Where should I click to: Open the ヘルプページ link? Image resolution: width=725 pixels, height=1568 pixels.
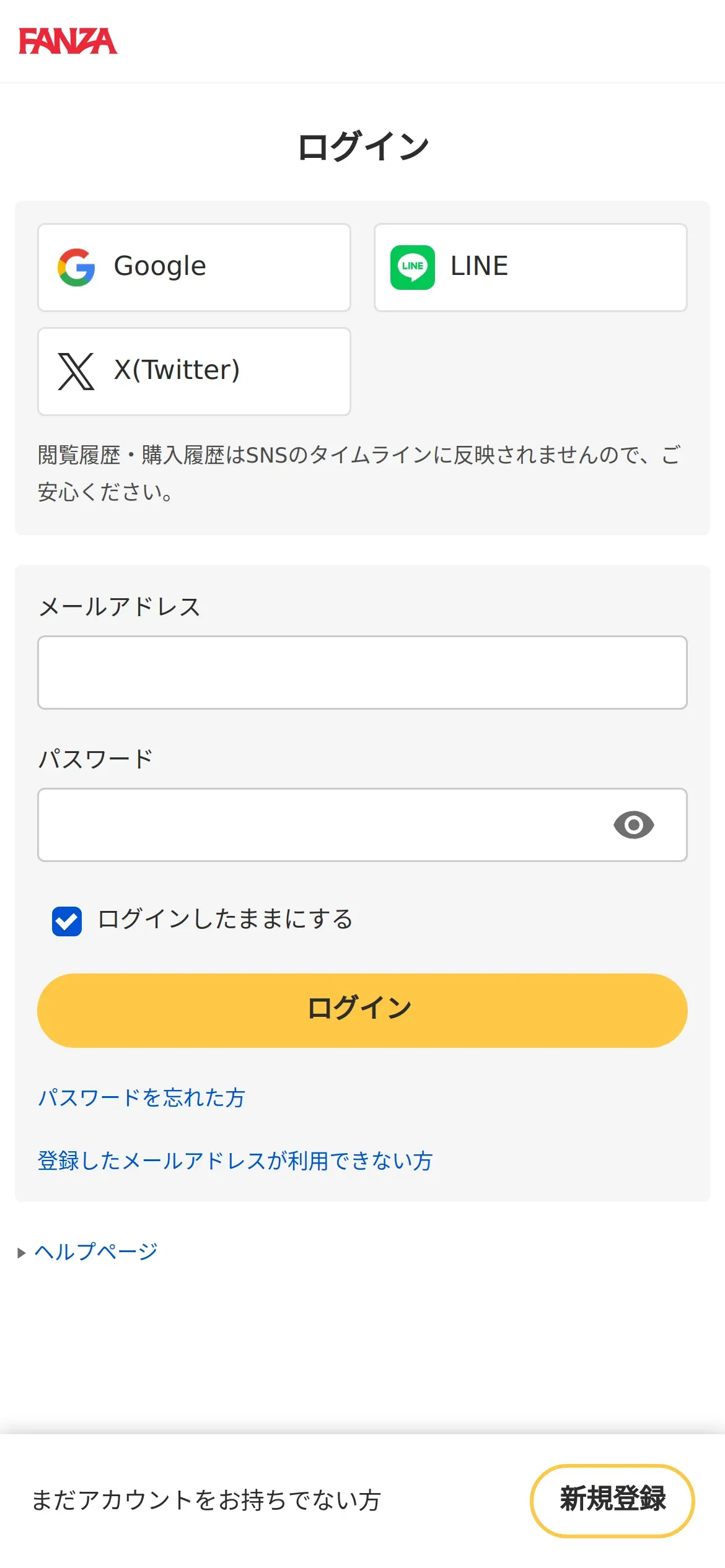tap(96, 1252)
